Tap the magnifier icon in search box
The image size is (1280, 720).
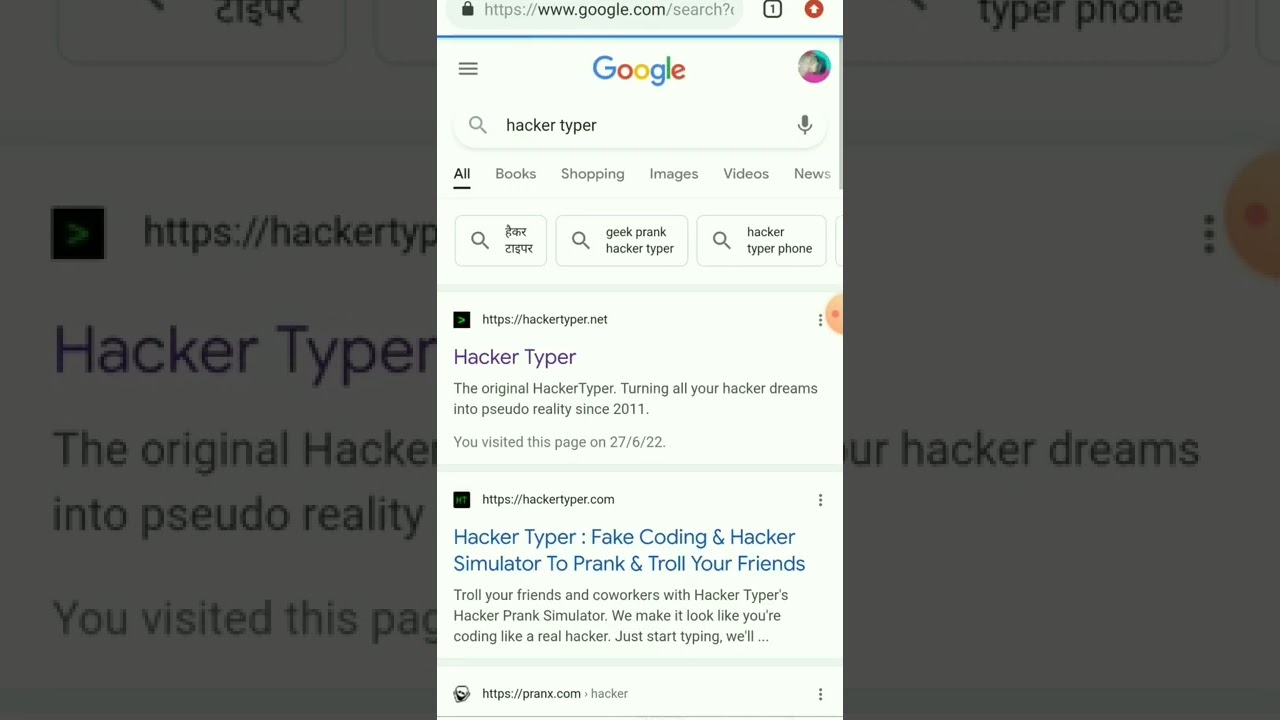(x=478, y=125)
